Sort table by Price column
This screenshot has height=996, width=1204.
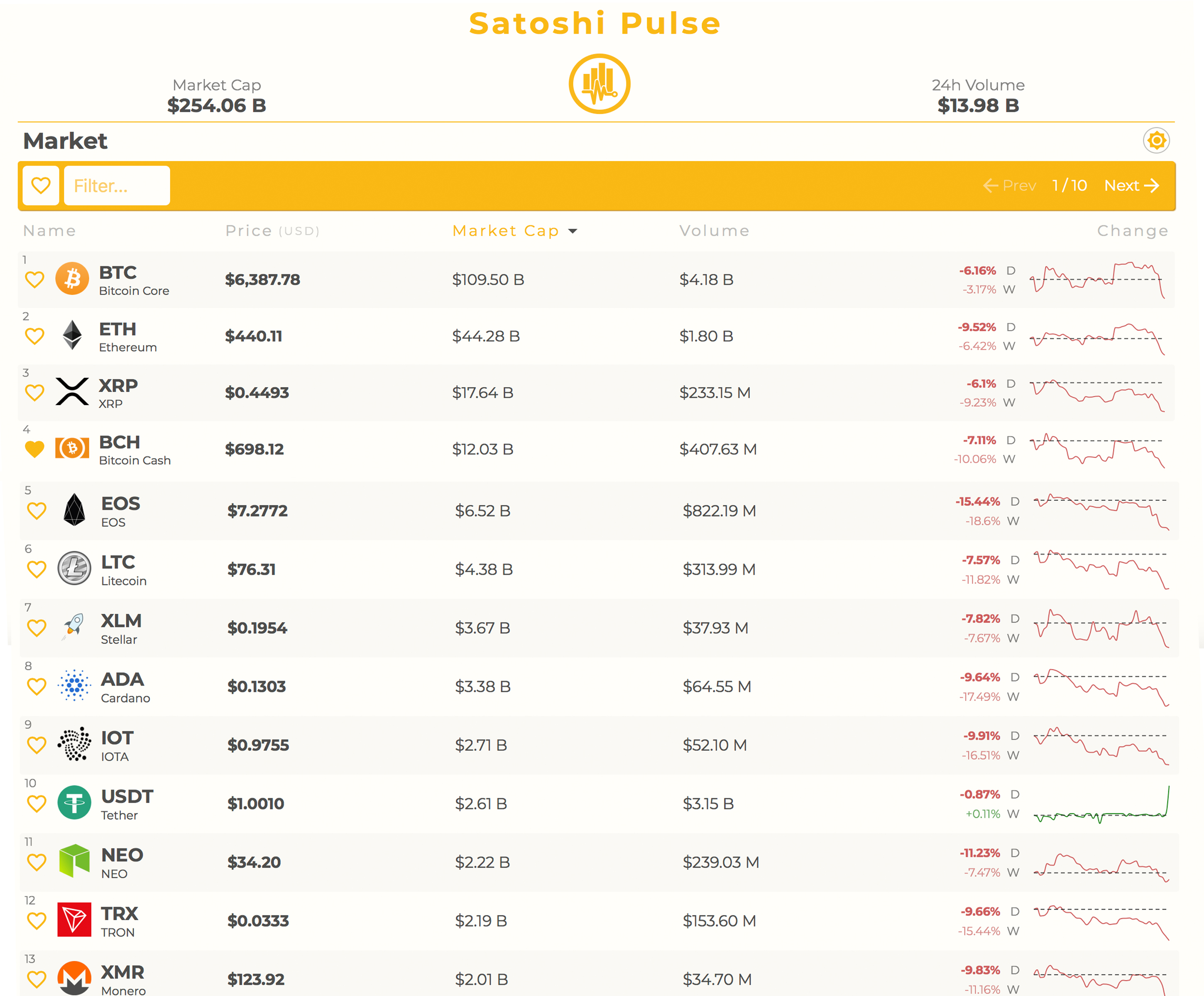coord(272,230)
